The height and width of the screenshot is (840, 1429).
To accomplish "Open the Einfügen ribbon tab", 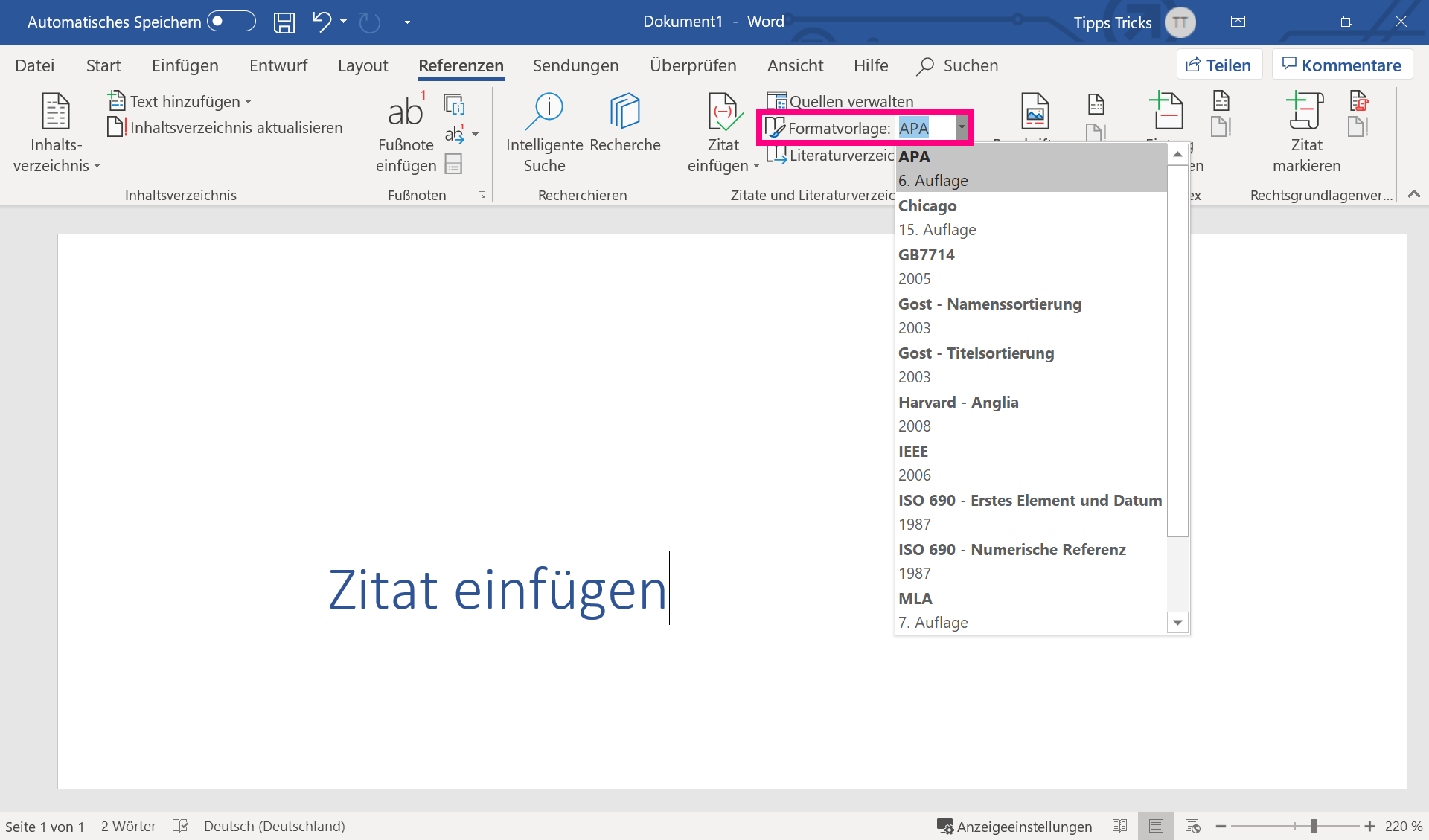I will (x=185, y=65).
